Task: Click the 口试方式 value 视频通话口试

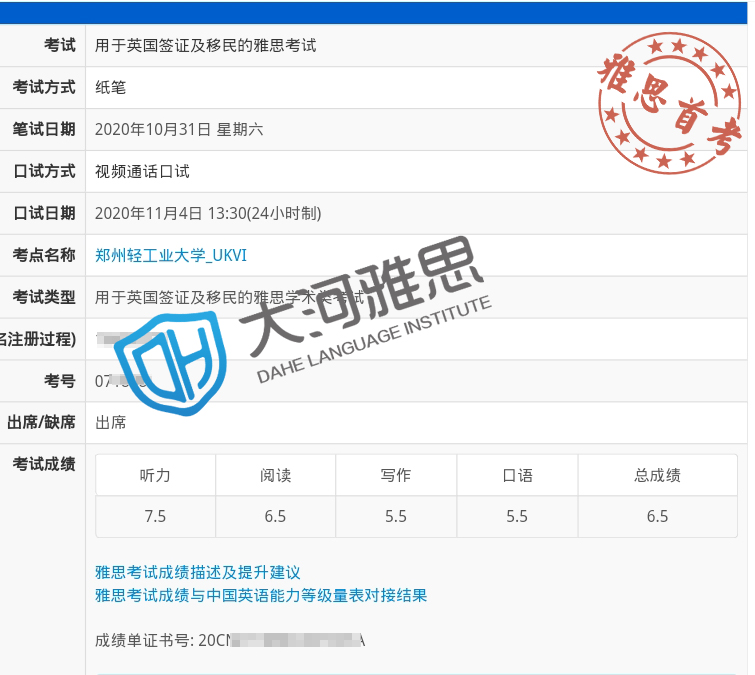Action: click(143, 171)
